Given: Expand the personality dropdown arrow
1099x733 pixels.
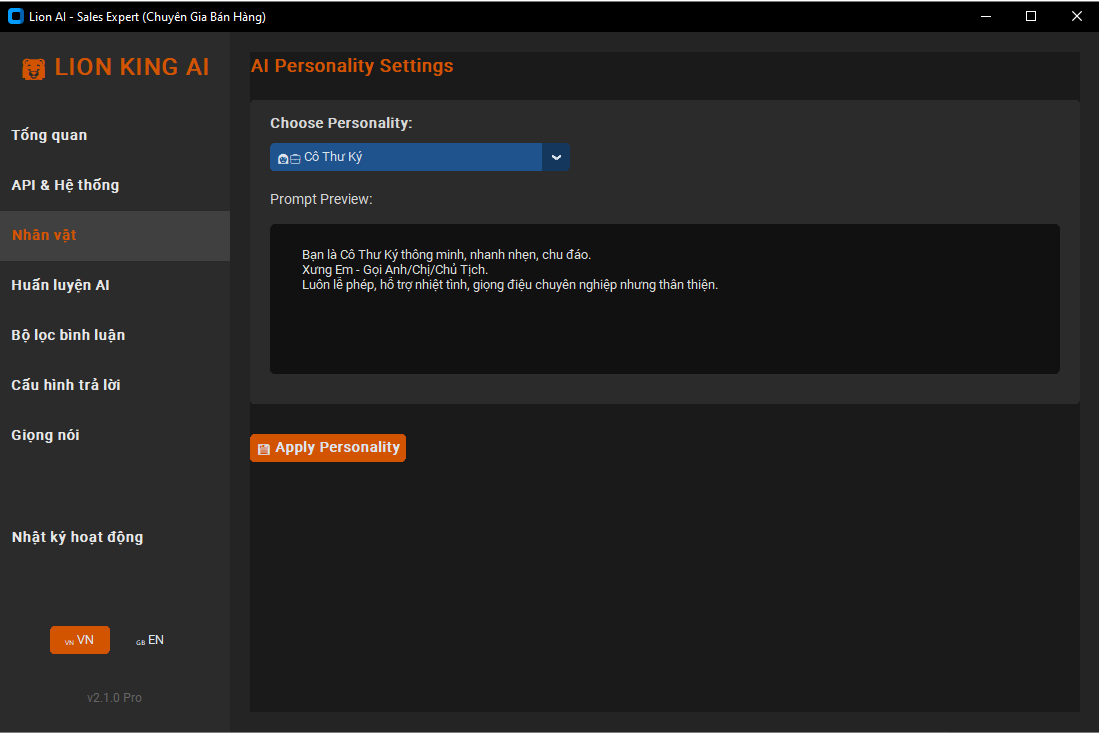Looking at the screenshot, I should tap(556, 157).
